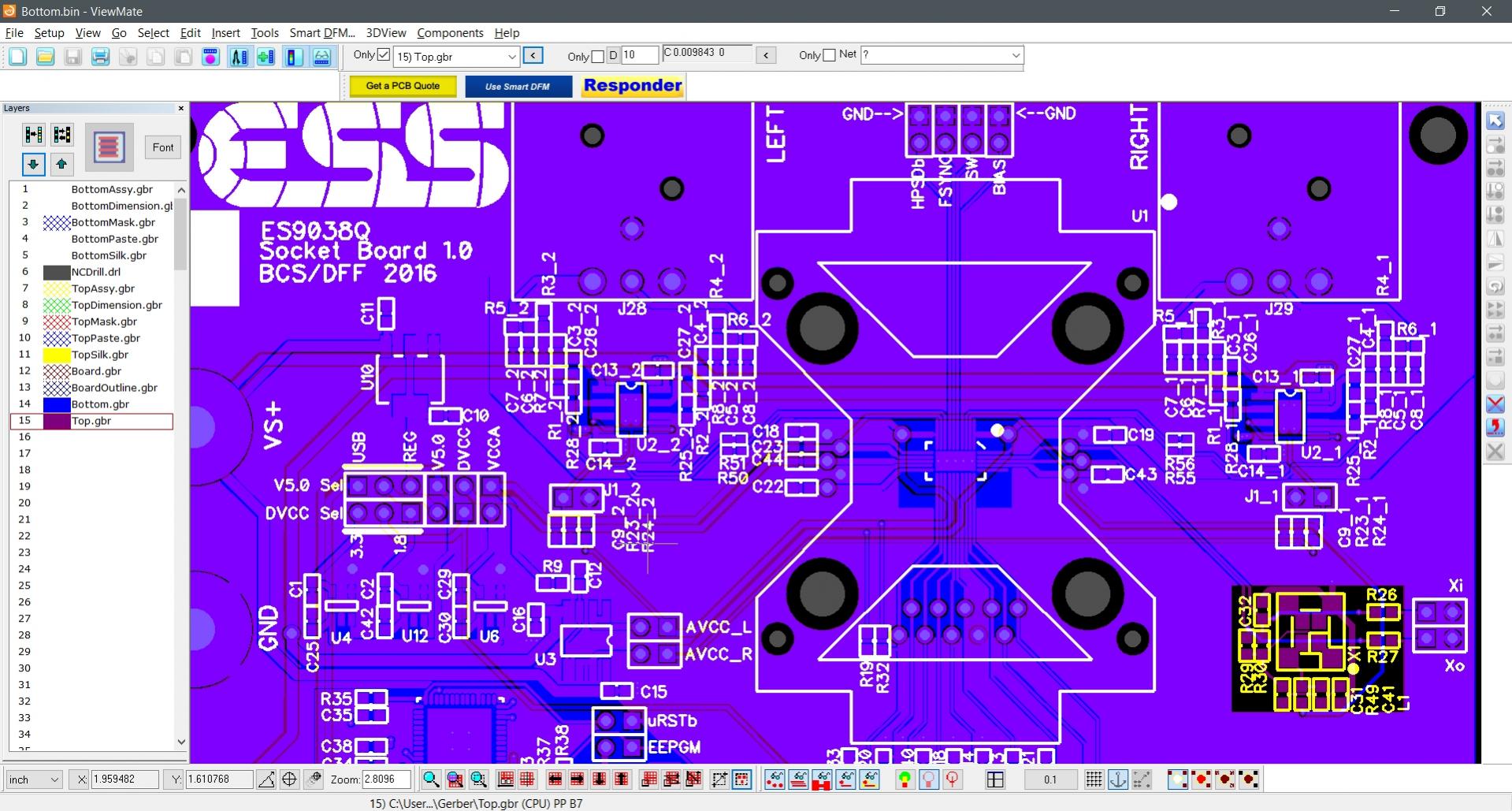The image size is (1512, 811).
Task: Open the Smart DFM menu
Action: click(322, 33)
